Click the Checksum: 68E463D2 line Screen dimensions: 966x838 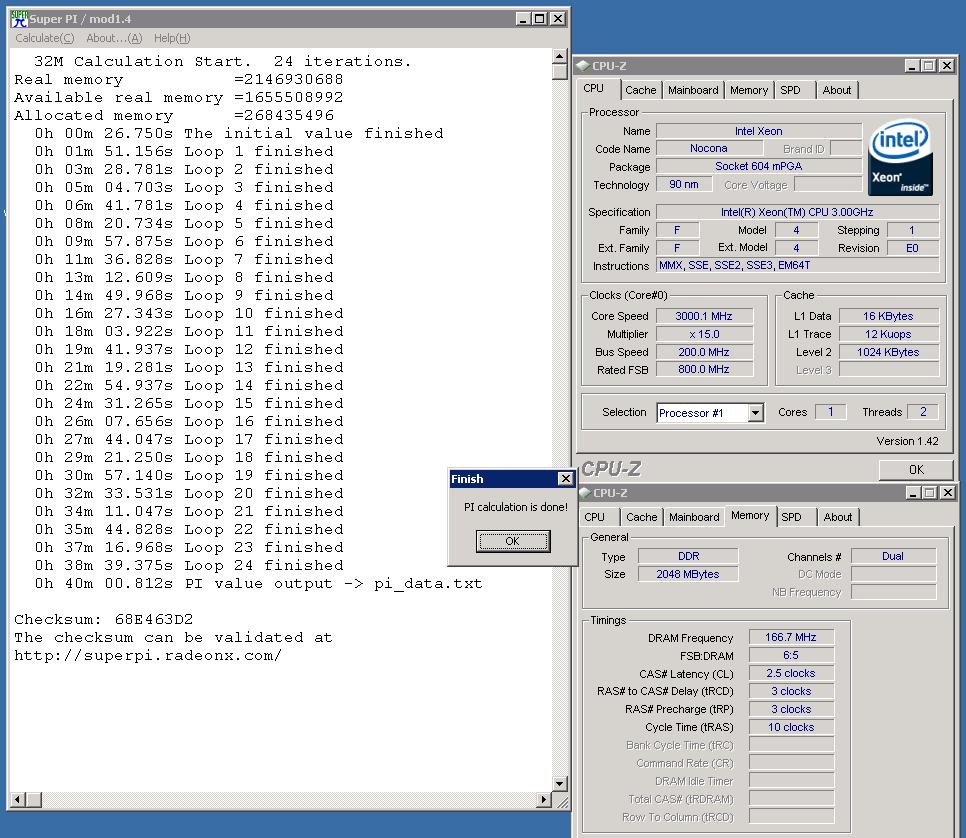coord(104,619)
